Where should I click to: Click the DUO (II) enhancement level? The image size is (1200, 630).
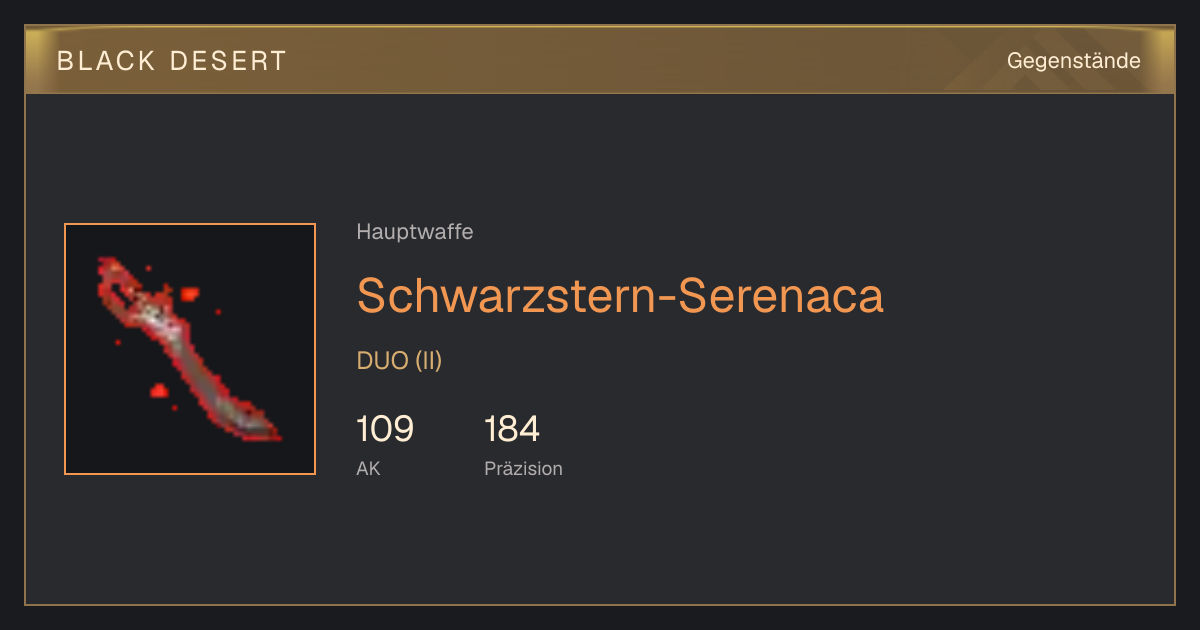pos(399,361)
